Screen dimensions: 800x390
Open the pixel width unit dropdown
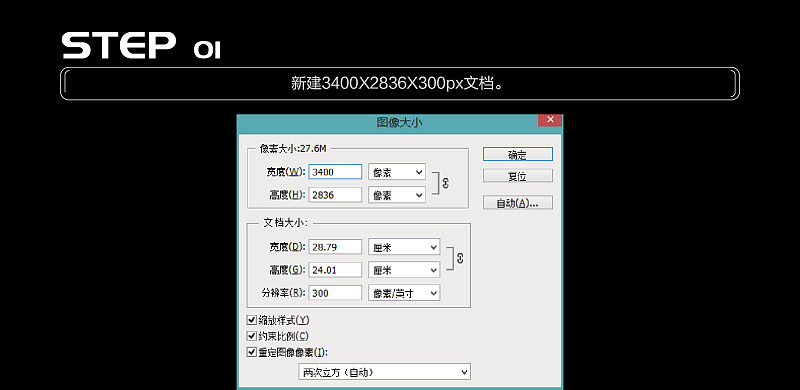point(397,172)
